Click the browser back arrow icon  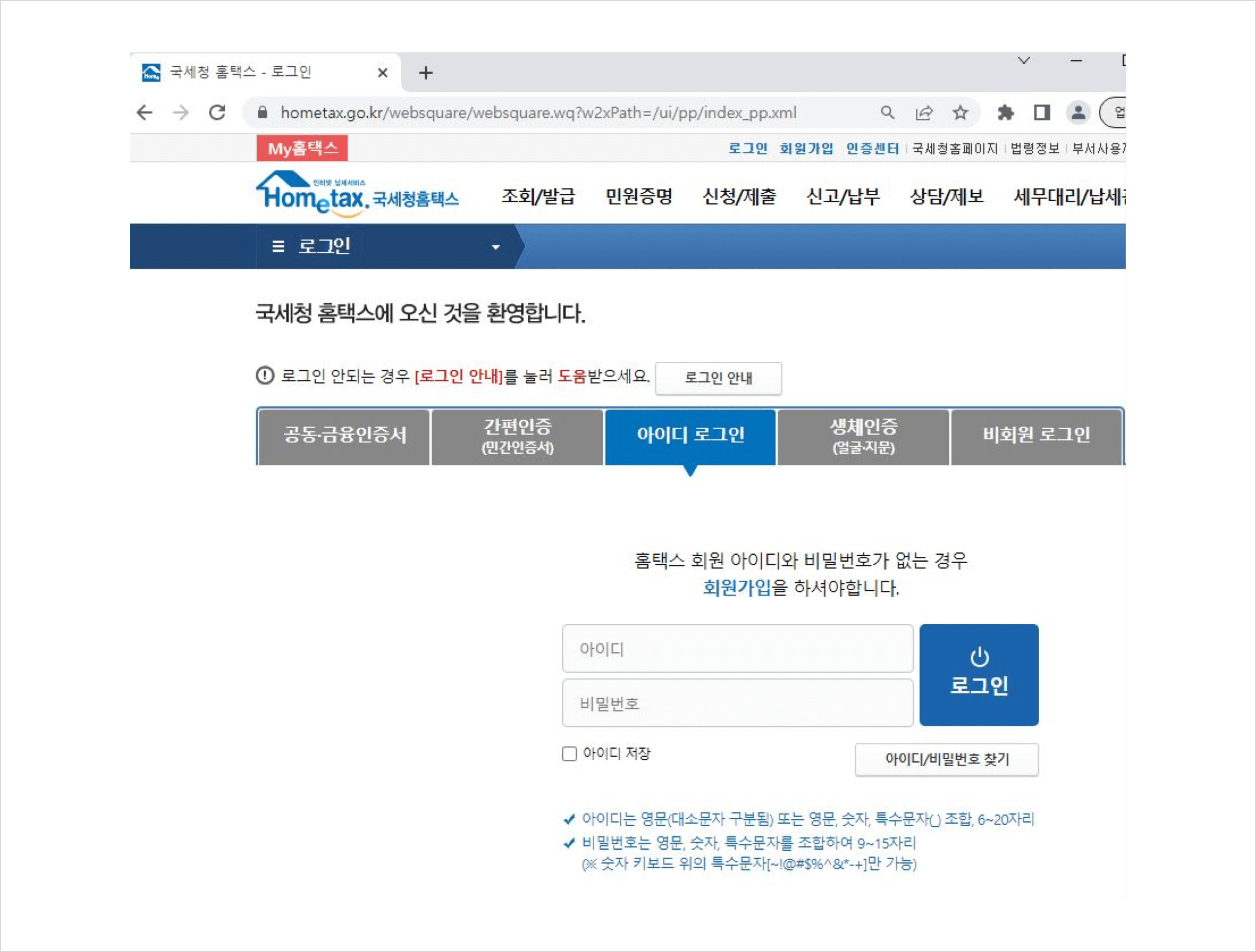coord(145,112)
